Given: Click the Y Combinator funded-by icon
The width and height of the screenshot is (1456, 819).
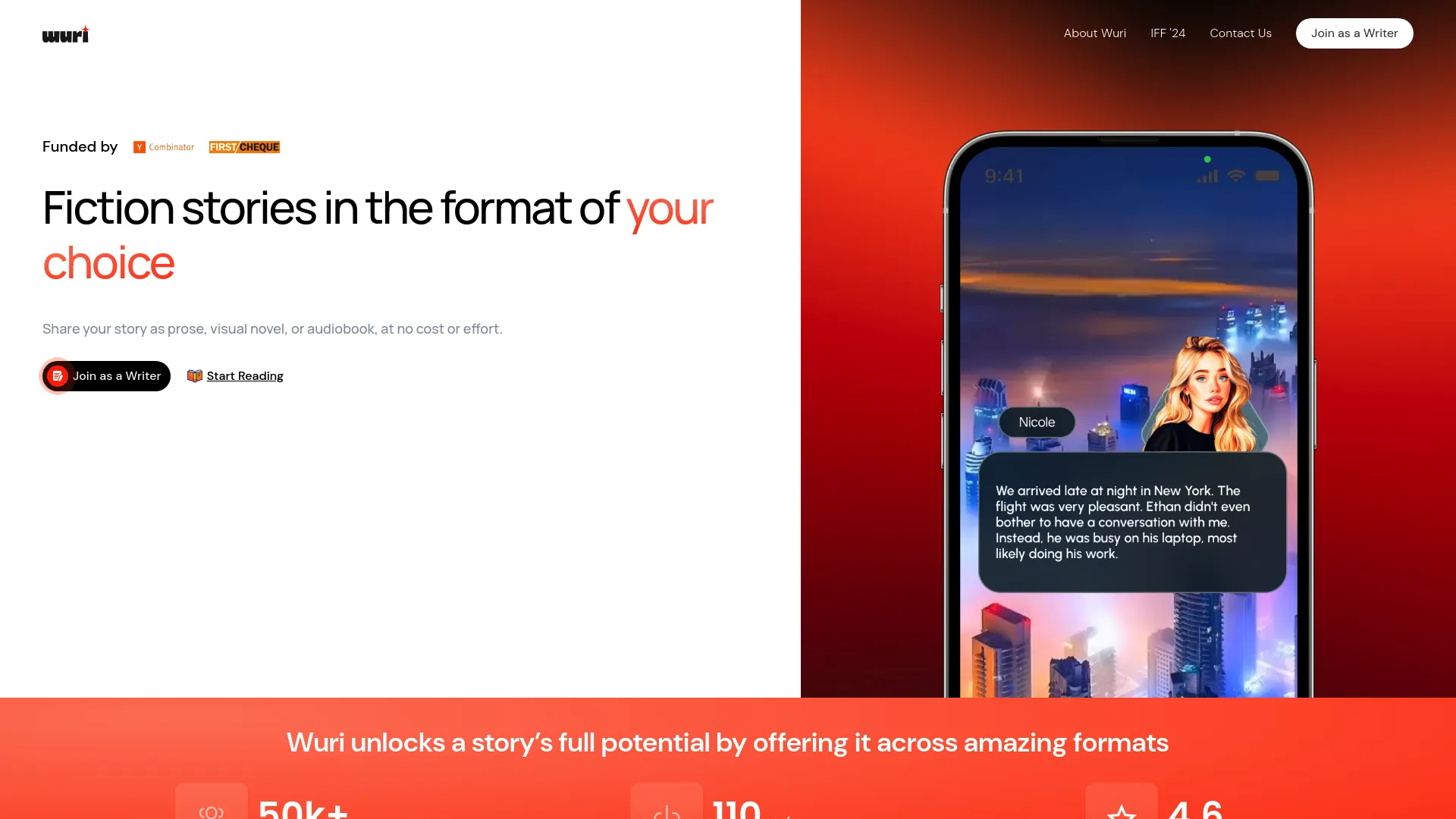Looking at the screenshot, I should [x=164, y=147].
